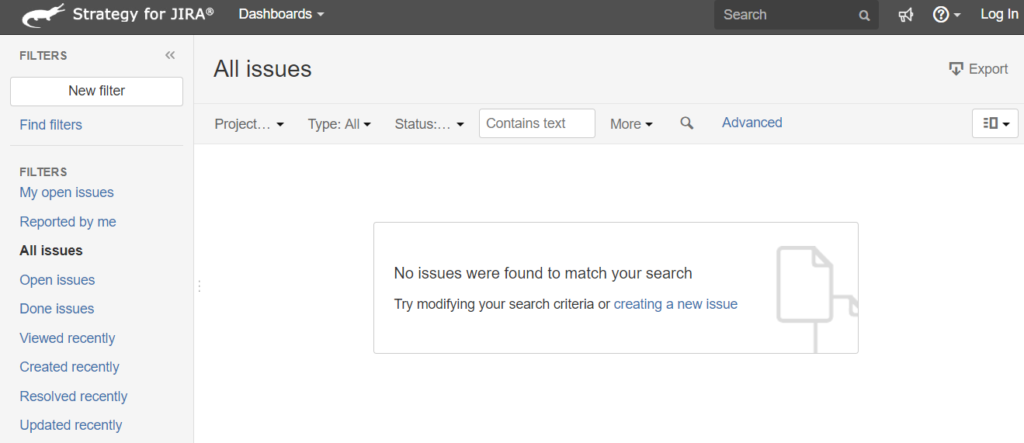1024x443 pixels.
Task: Click the Export icon
Action: point(956,69)
